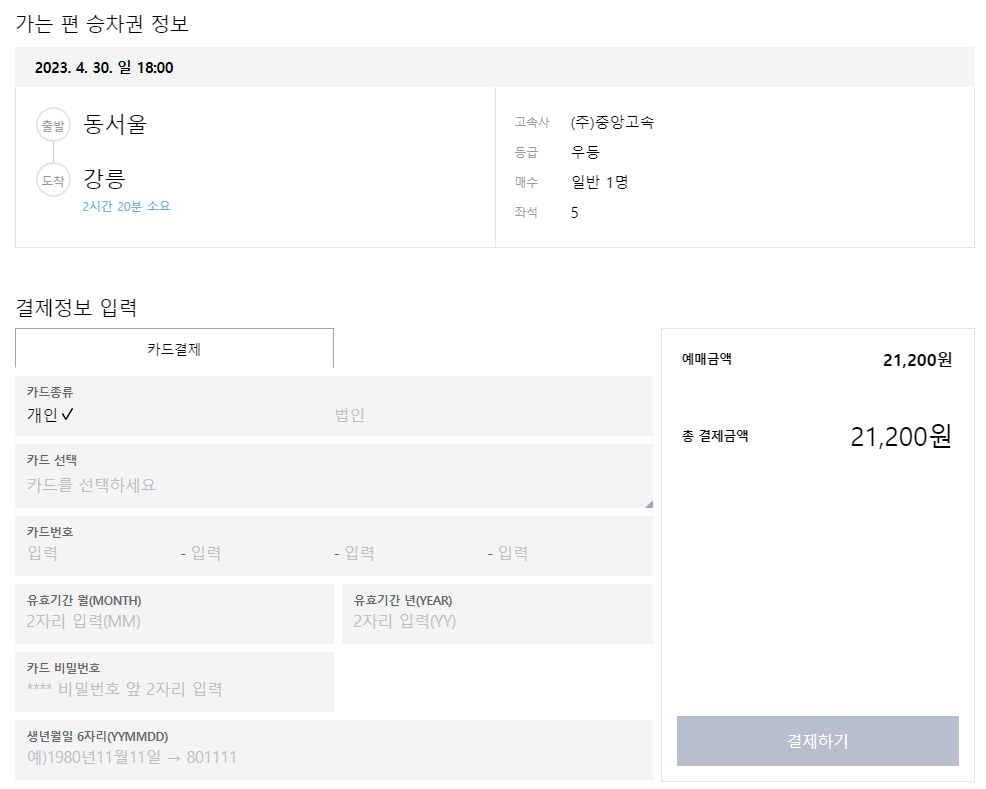The height and width of the screenshot is (789, 986).
Task: Click departure date 2023. 4. 30. 일 18:00
Action: point(104,68)
